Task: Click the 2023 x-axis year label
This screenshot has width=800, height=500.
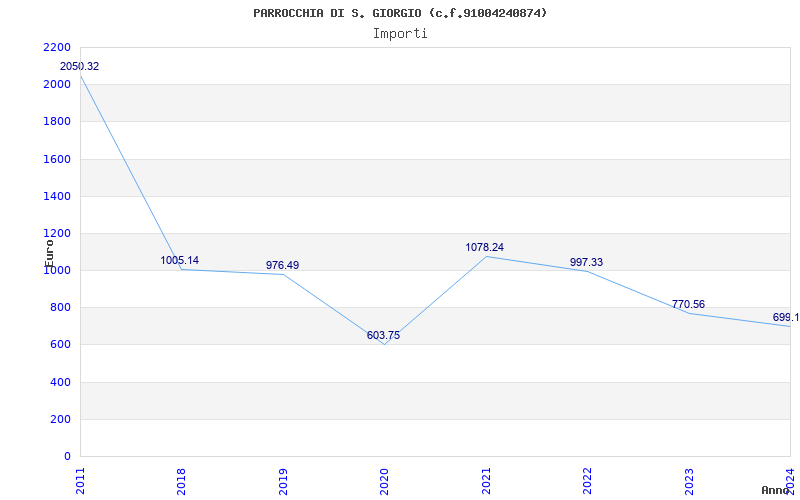Action: 689,481
